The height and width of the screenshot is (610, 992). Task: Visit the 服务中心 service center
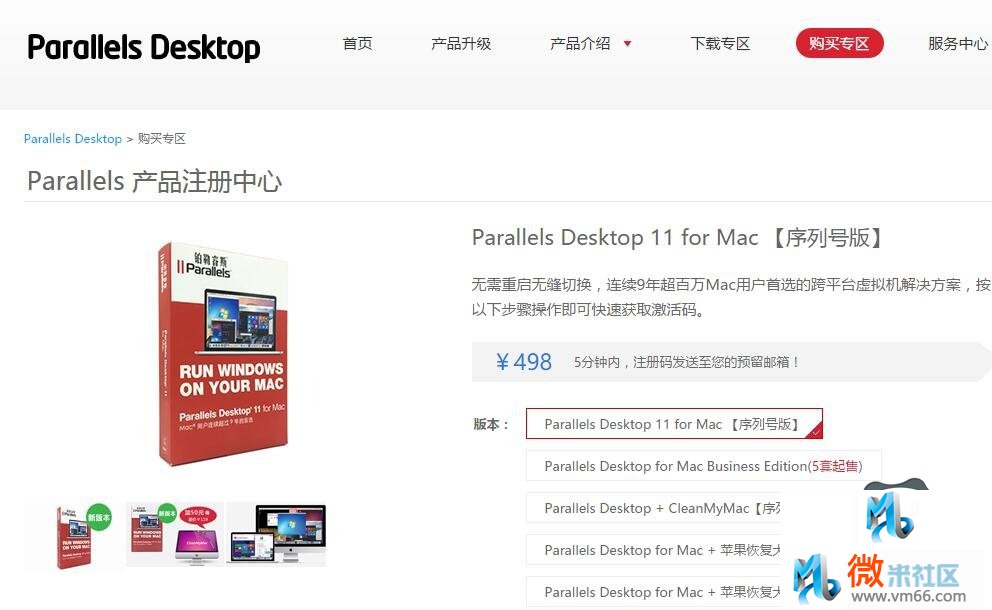click(958, 44)
